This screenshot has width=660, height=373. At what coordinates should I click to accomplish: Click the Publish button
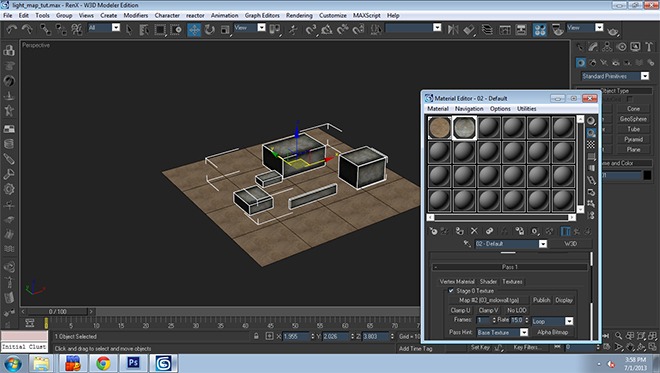541,300
